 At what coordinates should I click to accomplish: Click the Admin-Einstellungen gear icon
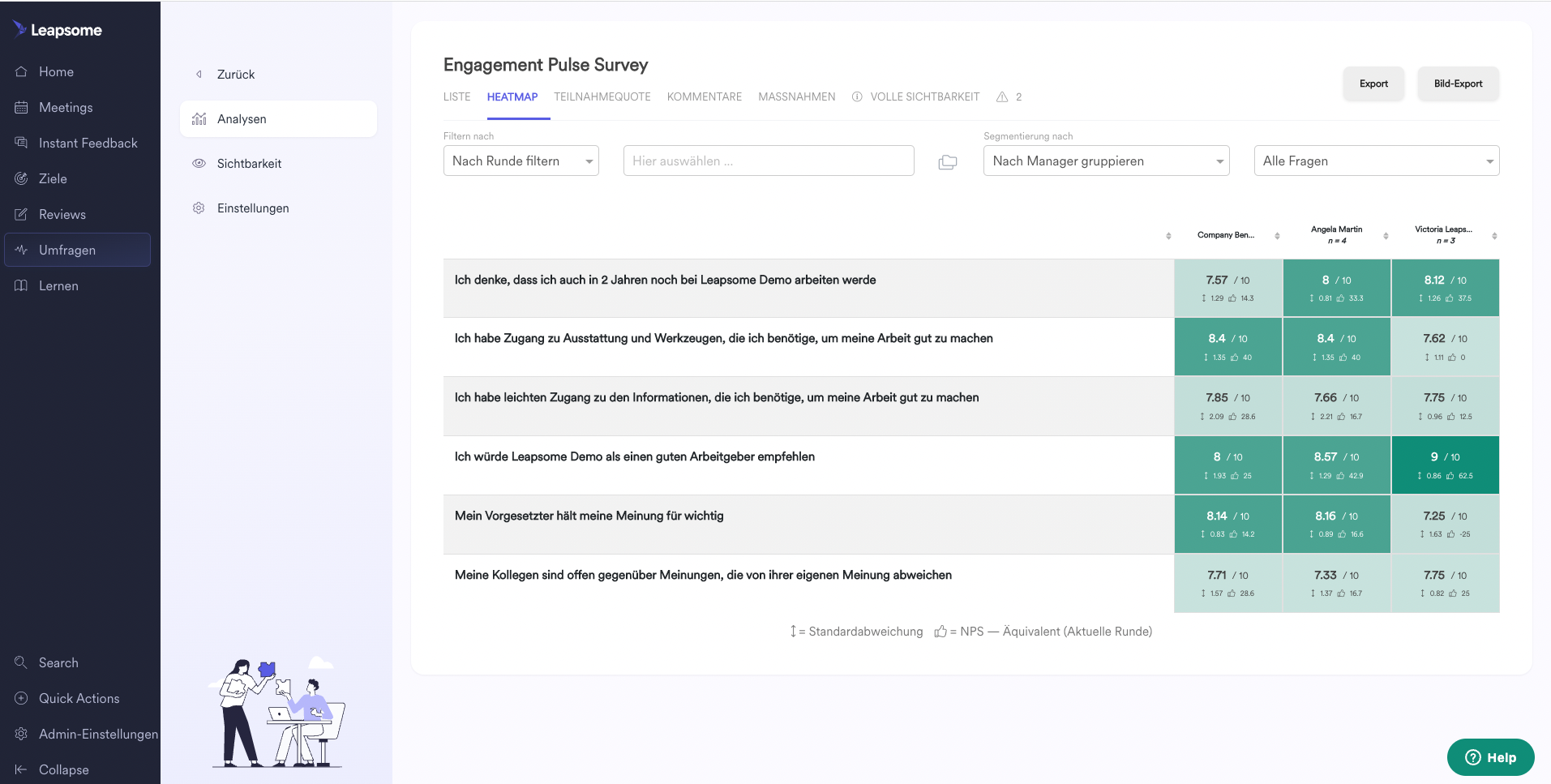[21, 735]
